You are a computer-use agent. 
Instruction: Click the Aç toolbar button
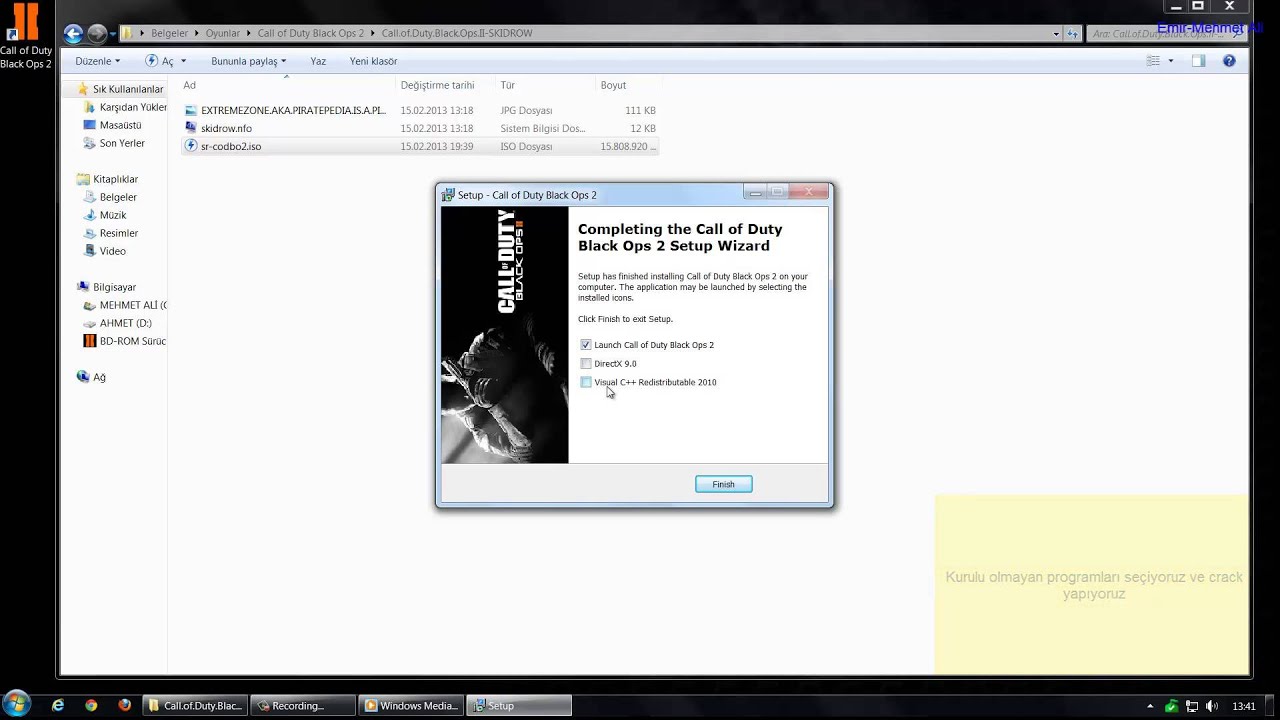point(160,61)
